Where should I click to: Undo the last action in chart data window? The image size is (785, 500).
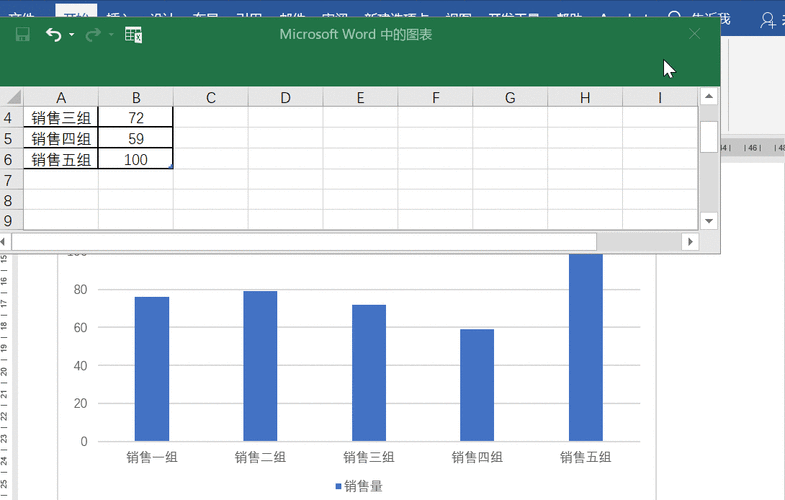(54, 35)
